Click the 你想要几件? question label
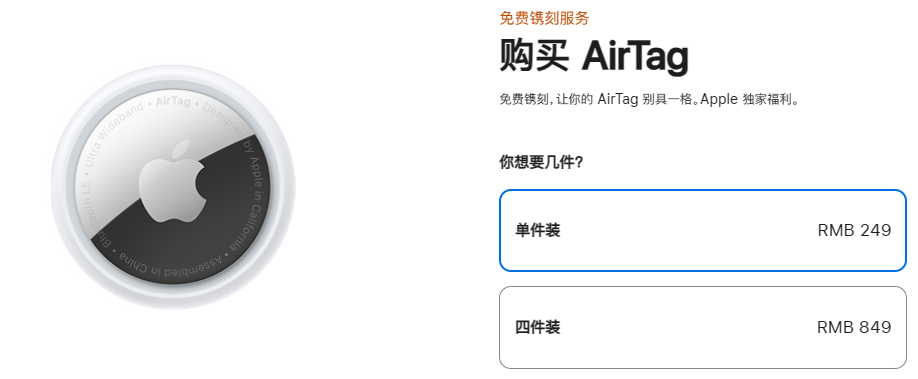The height and width of the screenshot is (379, 918). coord(541,162)
